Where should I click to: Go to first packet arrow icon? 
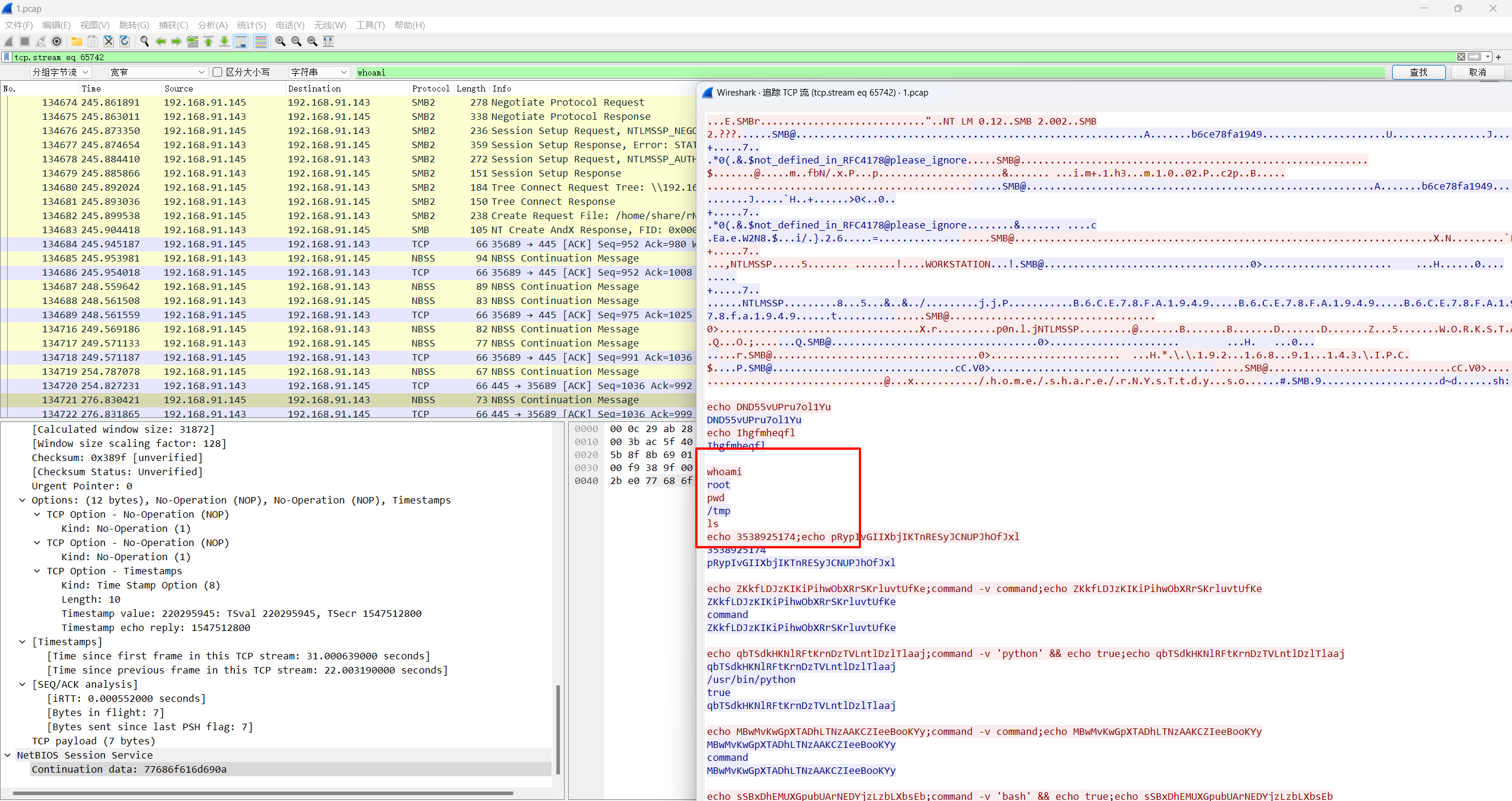(x=208, y=41)
